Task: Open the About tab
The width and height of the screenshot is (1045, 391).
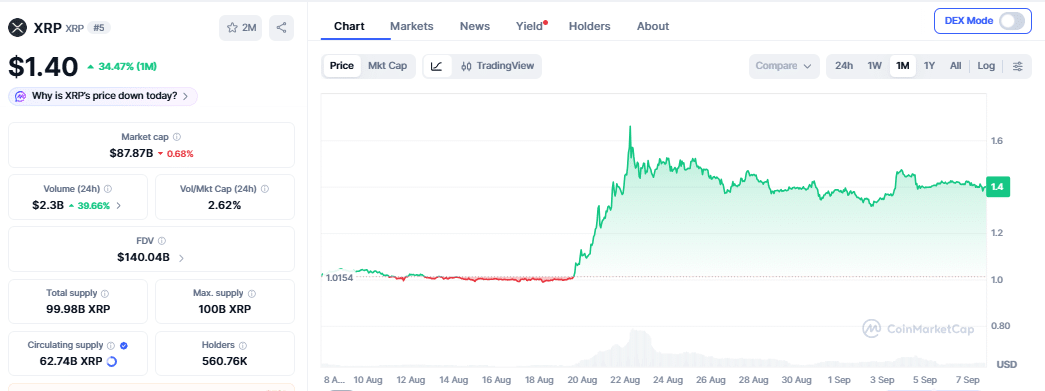Action: click(x=652, y=26)
